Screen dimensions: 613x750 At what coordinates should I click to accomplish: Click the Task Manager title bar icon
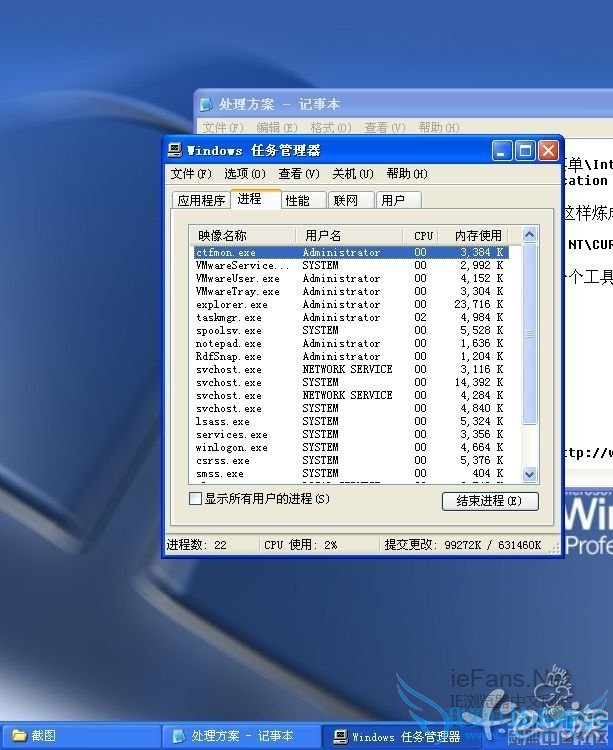click(175, 150)
